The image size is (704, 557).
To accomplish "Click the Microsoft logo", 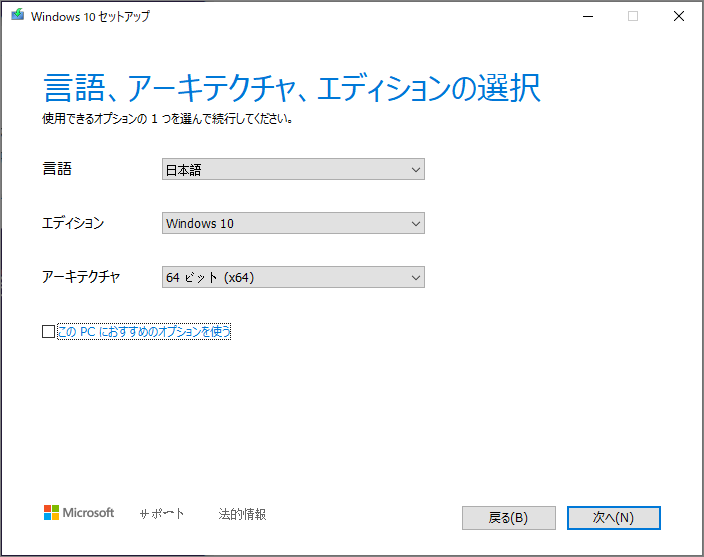I will tap(79, 513).
